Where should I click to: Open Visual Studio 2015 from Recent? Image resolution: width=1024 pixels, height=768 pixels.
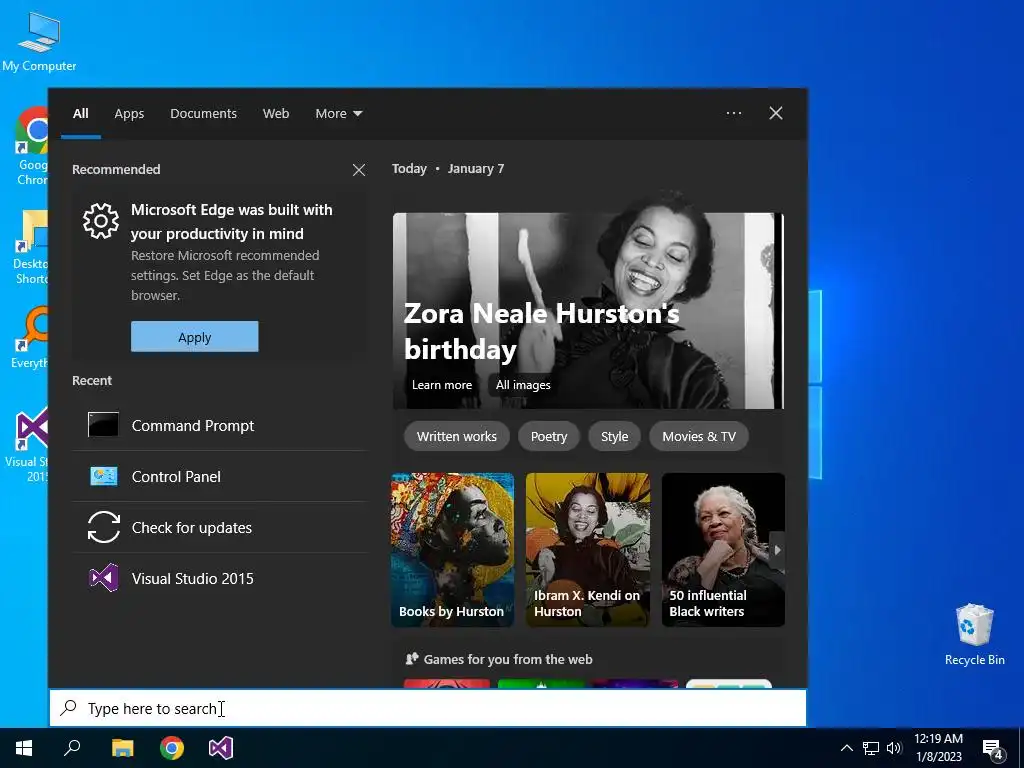point(219,578)
